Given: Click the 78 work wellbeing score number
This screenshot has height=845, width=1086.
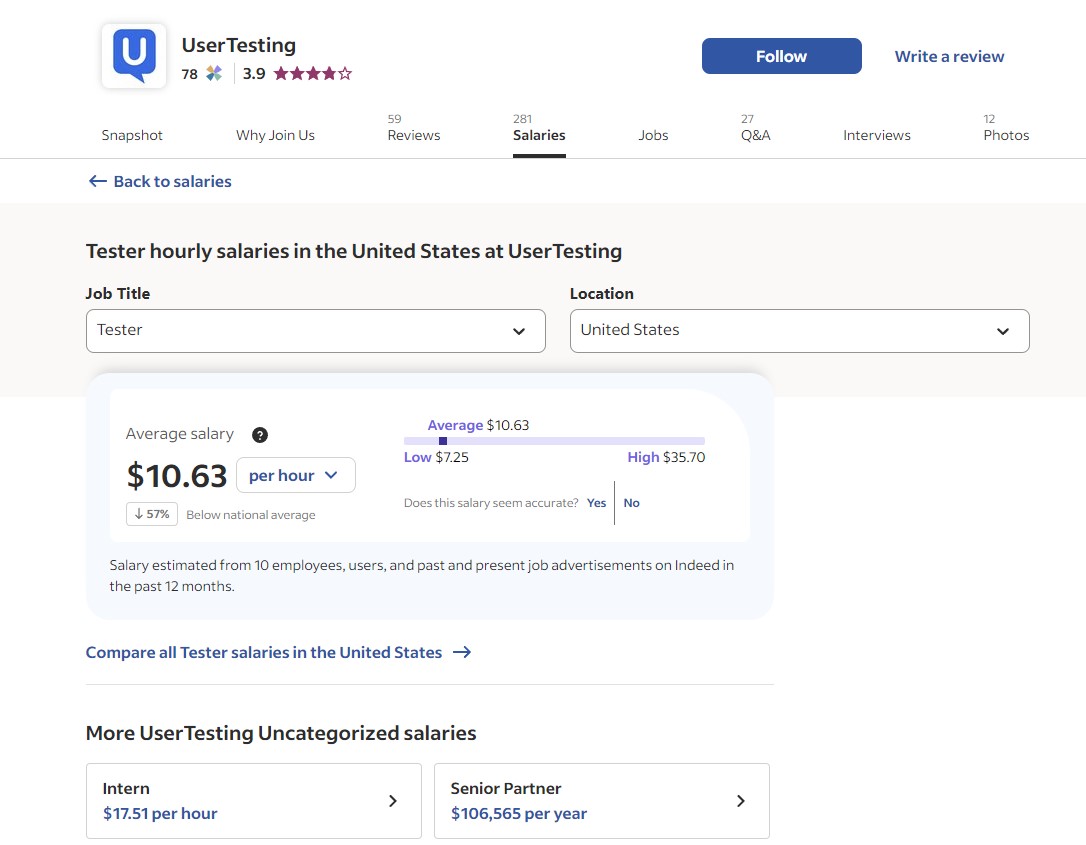Looking at the screenshot, I should click(x=190, y=74).
